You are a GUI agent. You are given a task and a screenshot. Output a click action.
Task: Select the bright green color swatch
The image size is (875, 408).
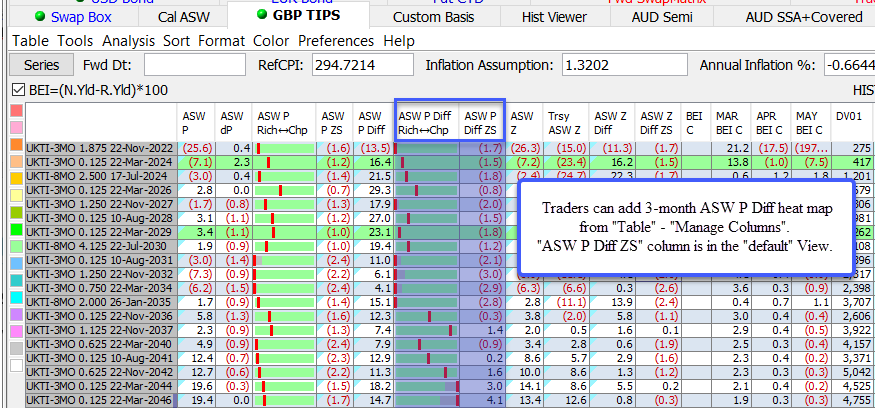point(16,229)
